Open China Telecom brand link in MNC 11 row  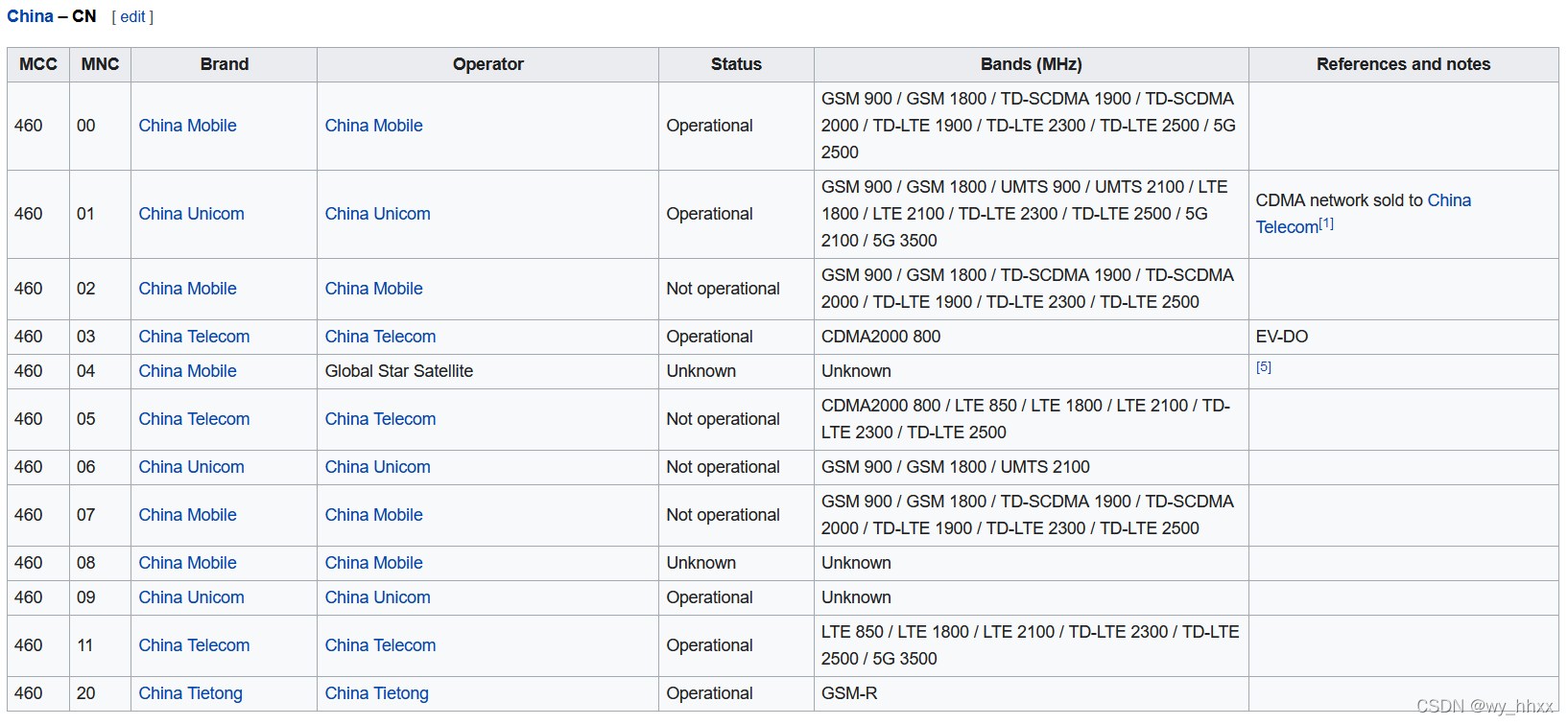click(x=194, y=645)
